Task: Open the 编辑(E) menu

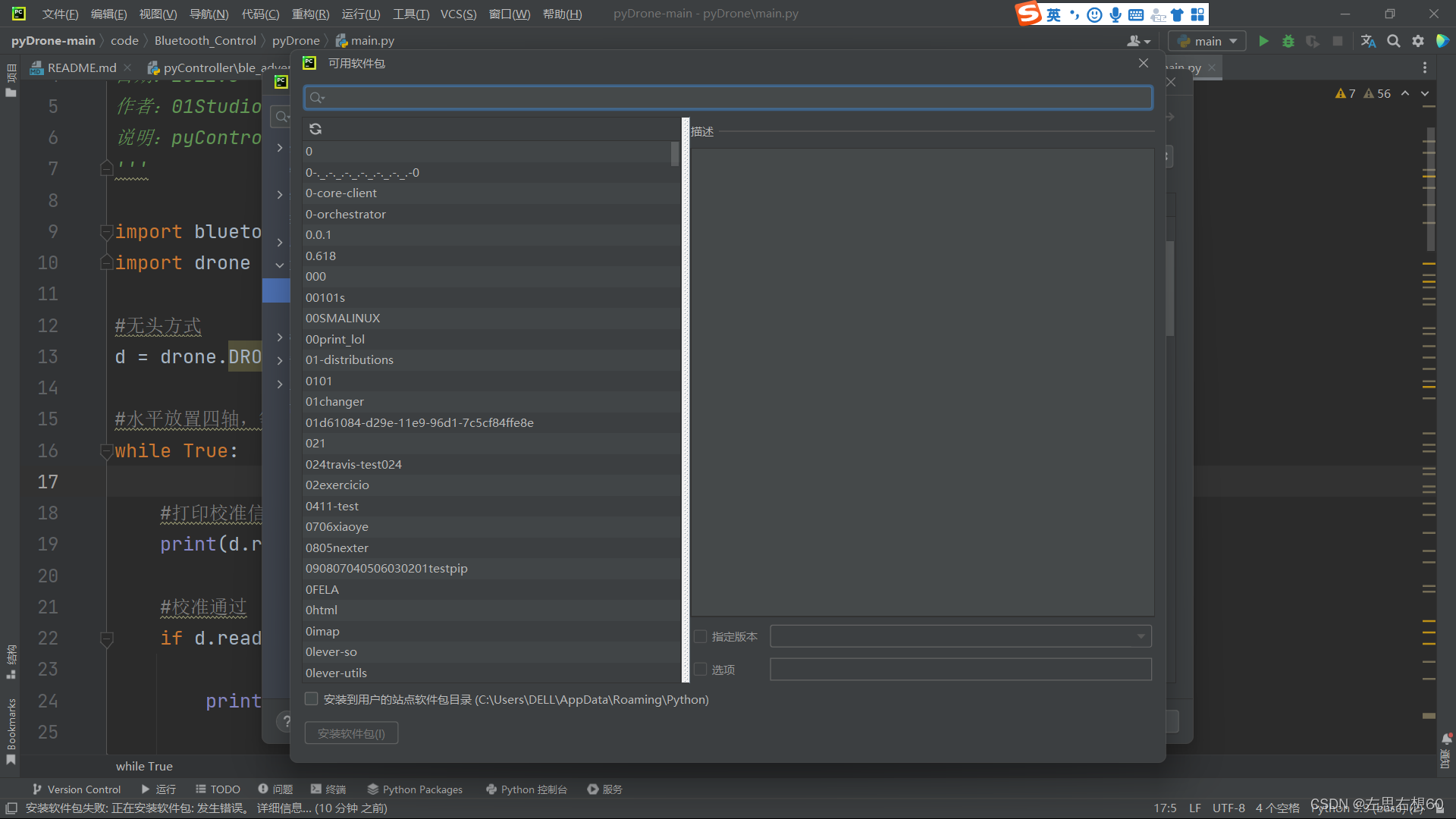Action: pos(108,14)
